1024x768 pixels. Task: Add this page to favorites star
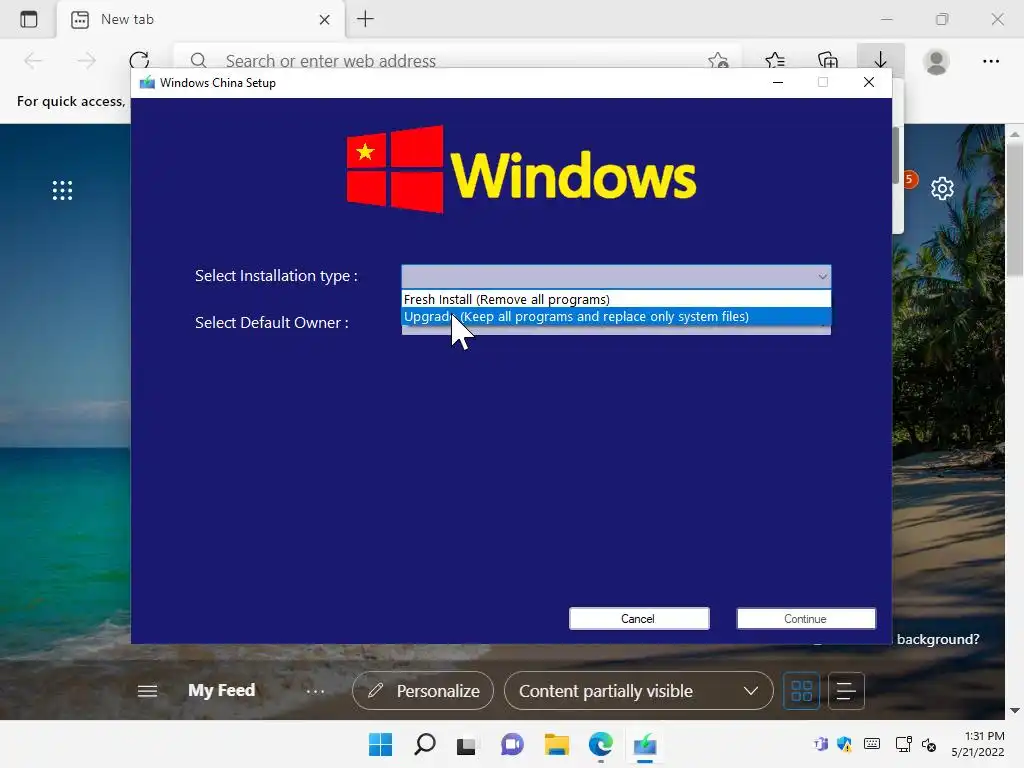click(x=718, y=61)
